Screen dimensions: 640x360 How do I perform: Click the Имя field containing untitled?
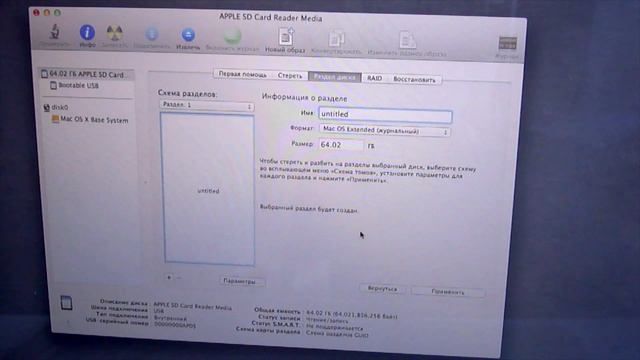click(385, 115)
